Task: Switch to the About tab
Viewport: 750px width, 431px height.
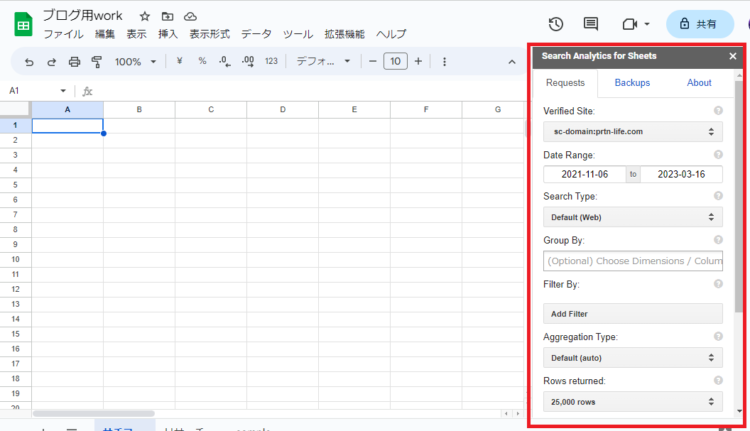Action: point(699,83)
